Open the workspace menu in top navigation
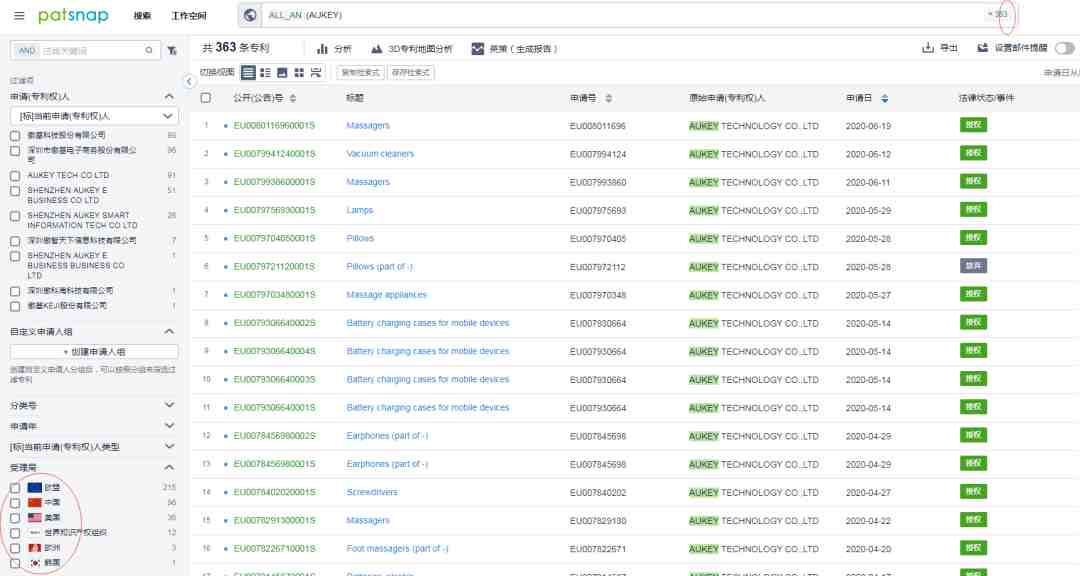Viewport: 1080px width, 576px height. click(x=189, y=15)
